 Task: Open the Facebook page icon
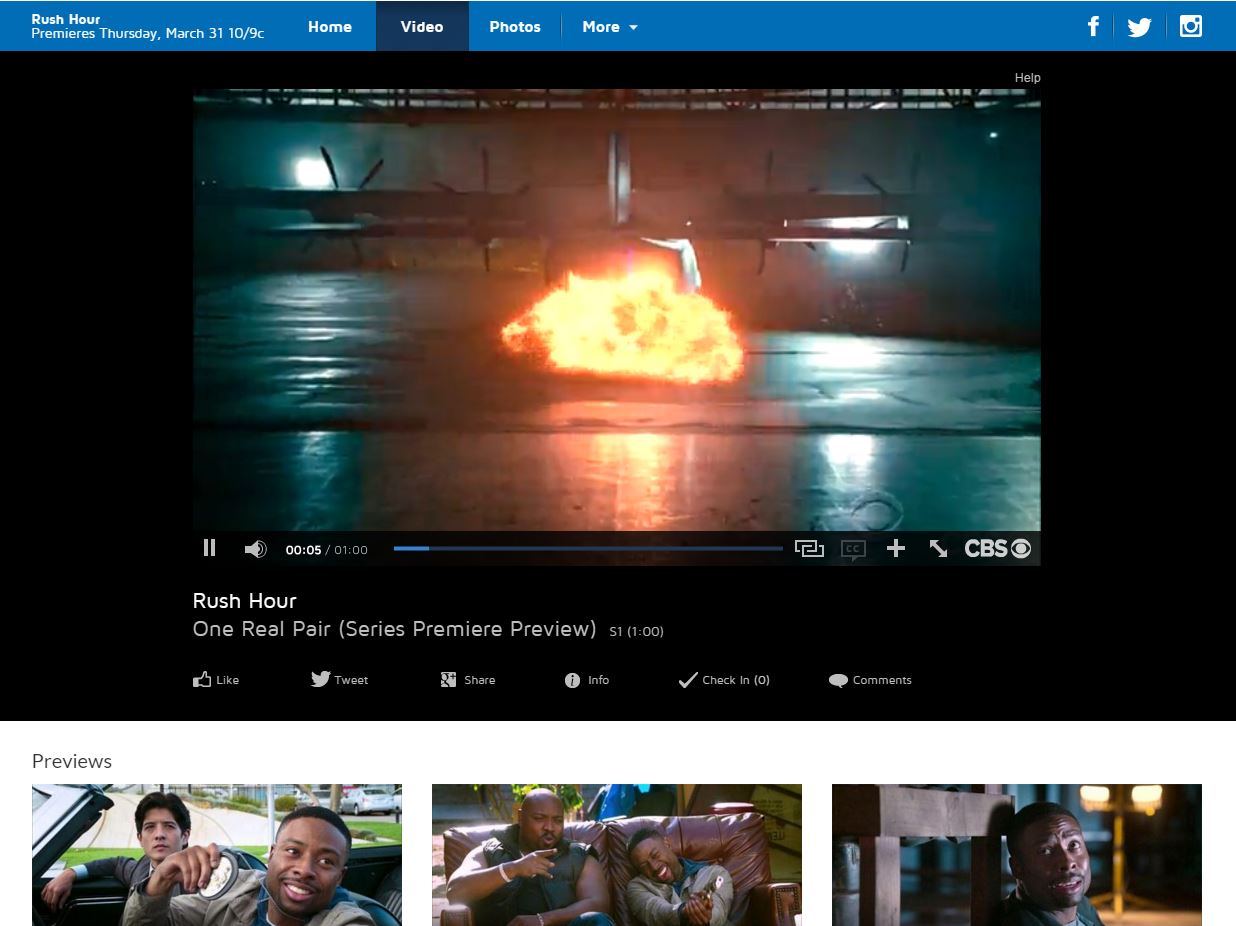(x=1094, y=26)
